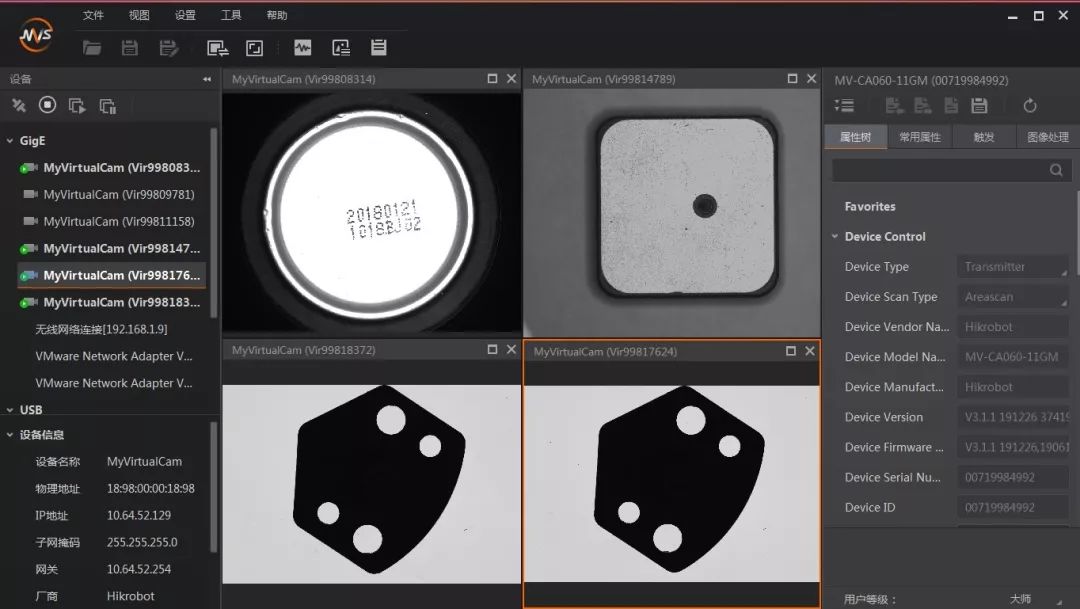Click the log list icon in main toolbar
Screen dimensions: 1080x609
pos(378,47)
